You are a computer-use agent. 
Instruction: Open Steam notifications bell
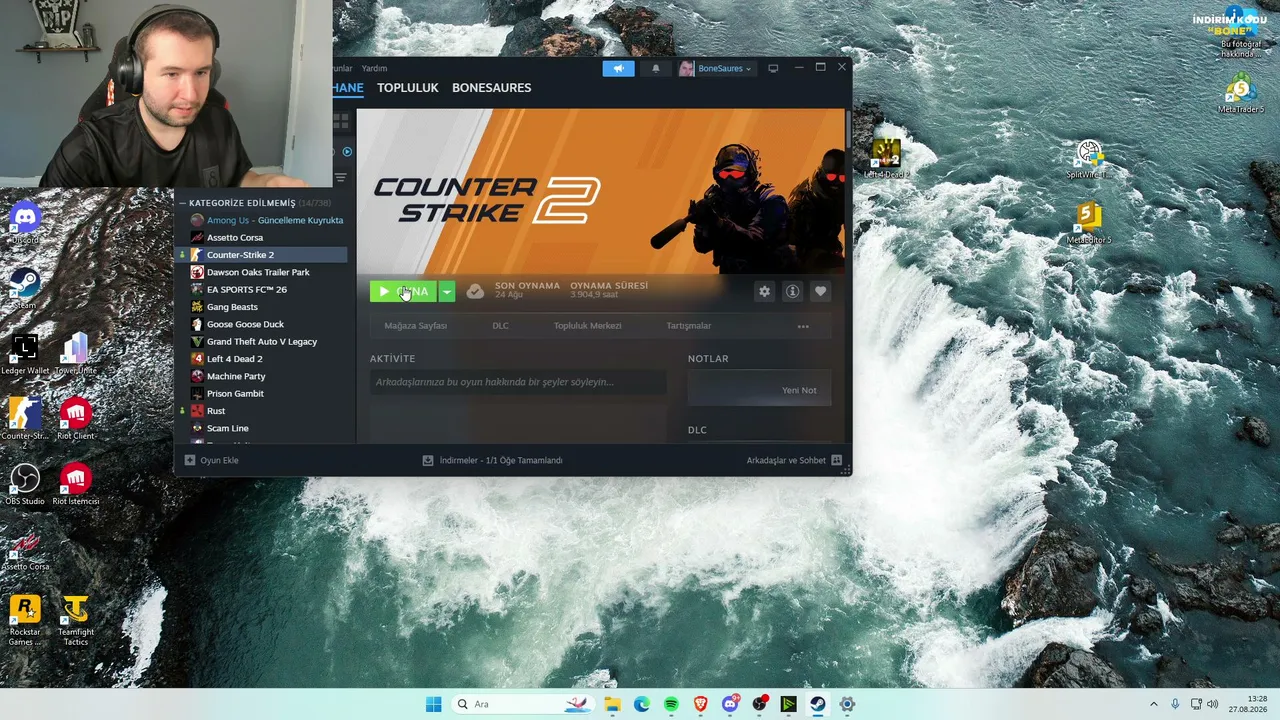click(x=656, y=68)
